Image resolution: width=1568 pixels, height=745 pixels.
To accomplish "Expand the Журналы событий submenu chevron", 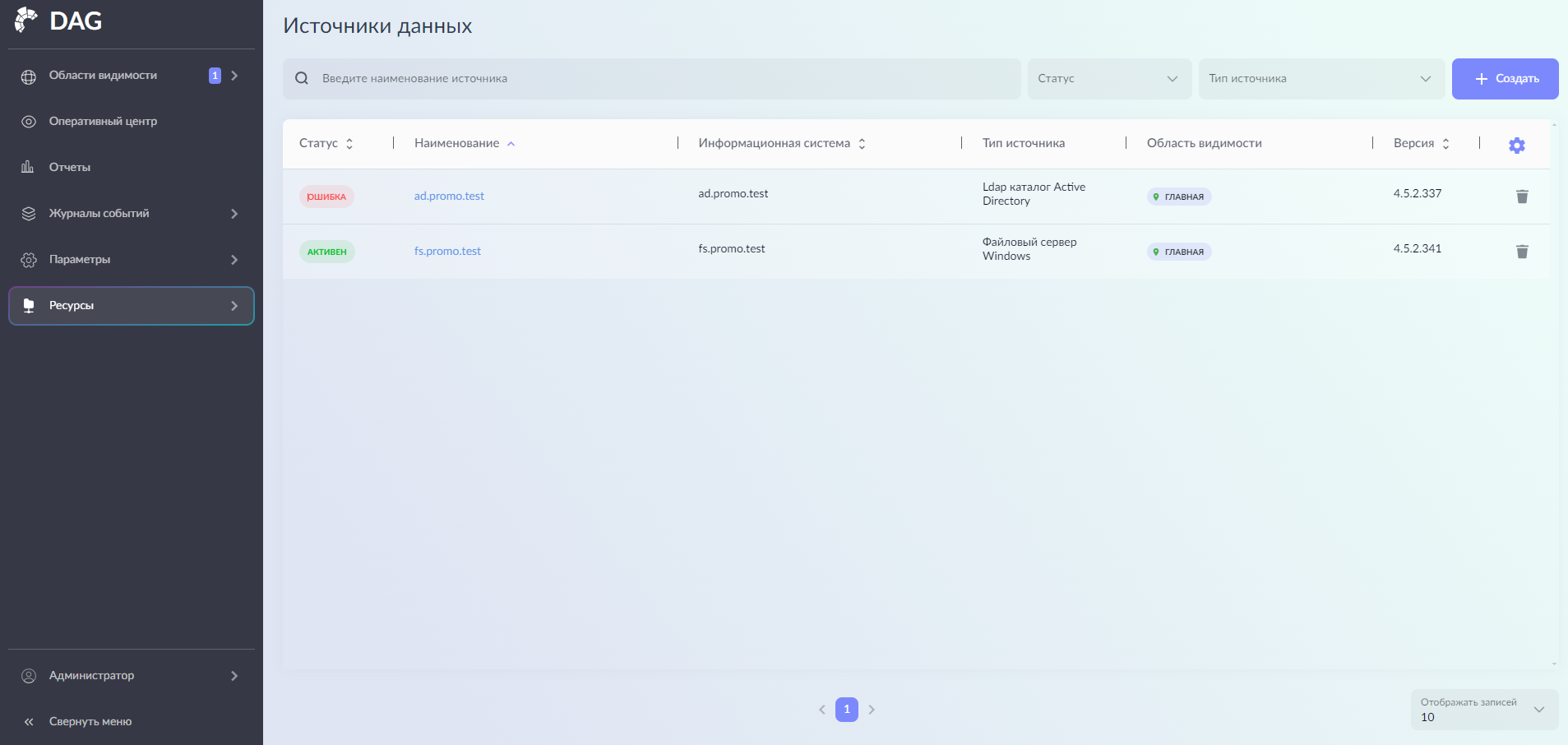I will coord(234,214).
